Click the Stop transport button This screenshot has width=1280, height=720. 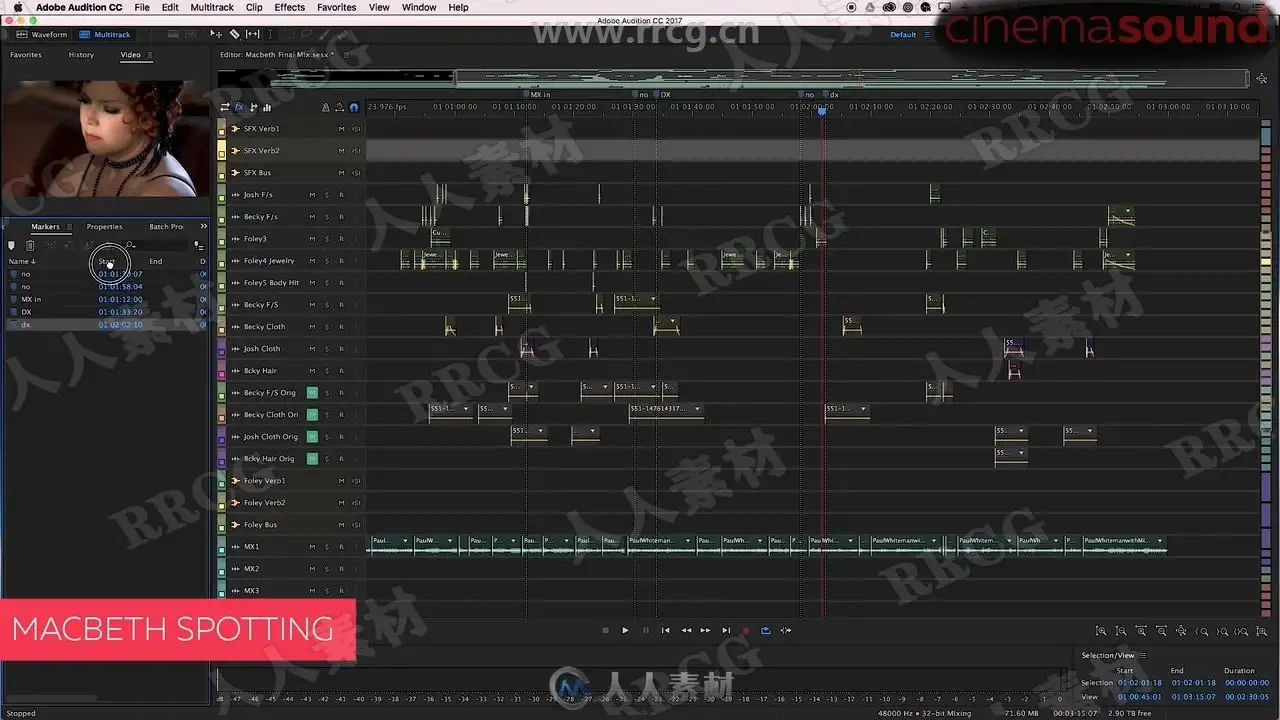605,630
